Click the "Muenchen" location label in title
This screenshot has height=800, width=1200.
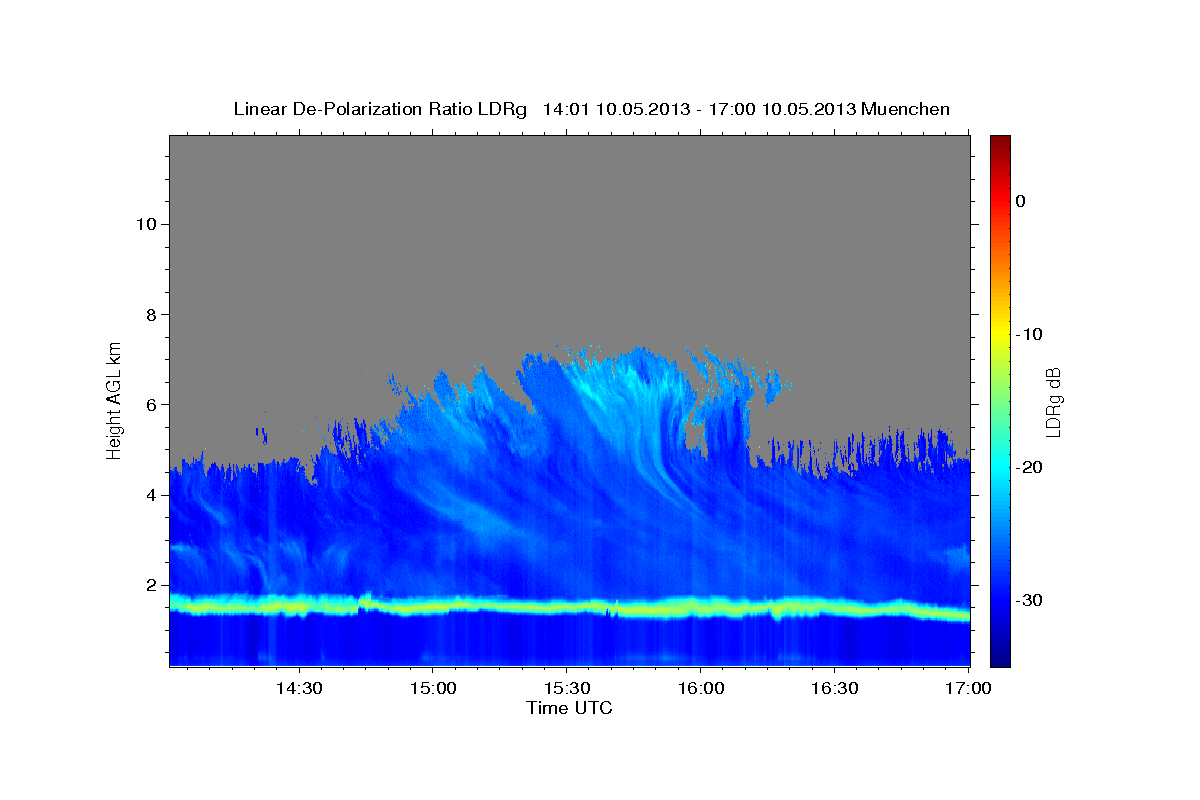906,109
